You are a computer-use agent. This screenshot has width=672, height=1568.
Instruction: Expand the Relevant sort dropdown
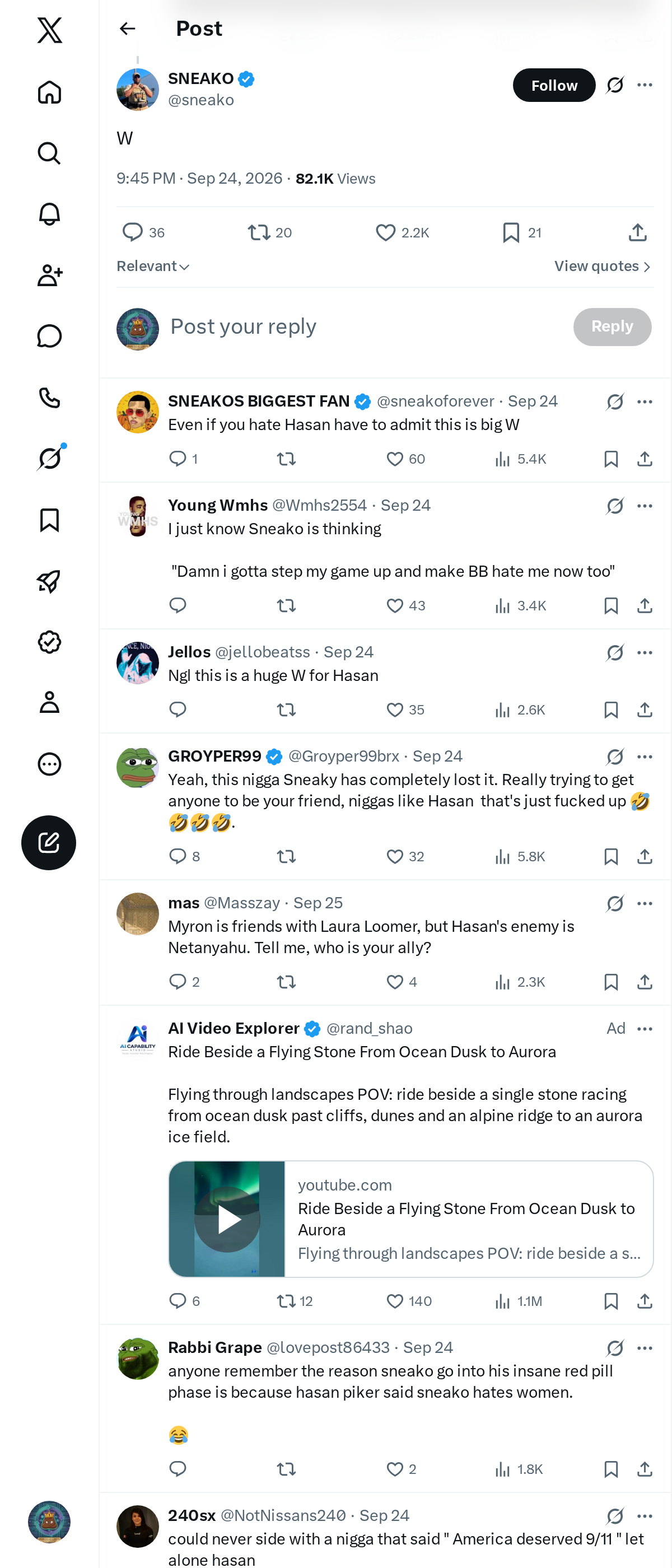pyautogui.click(x=153, y=267)
